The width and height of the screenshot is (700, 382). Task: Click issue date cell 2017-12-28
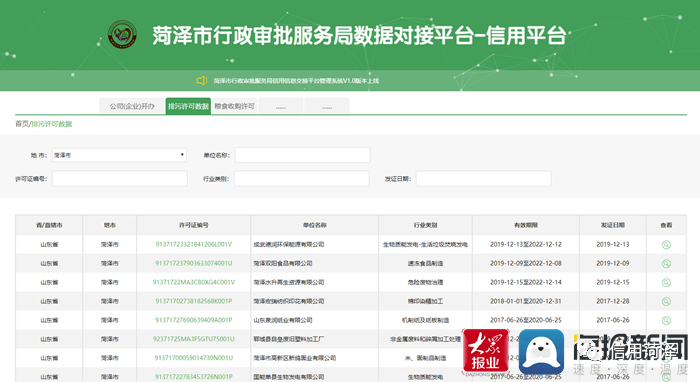coord(613,301)
